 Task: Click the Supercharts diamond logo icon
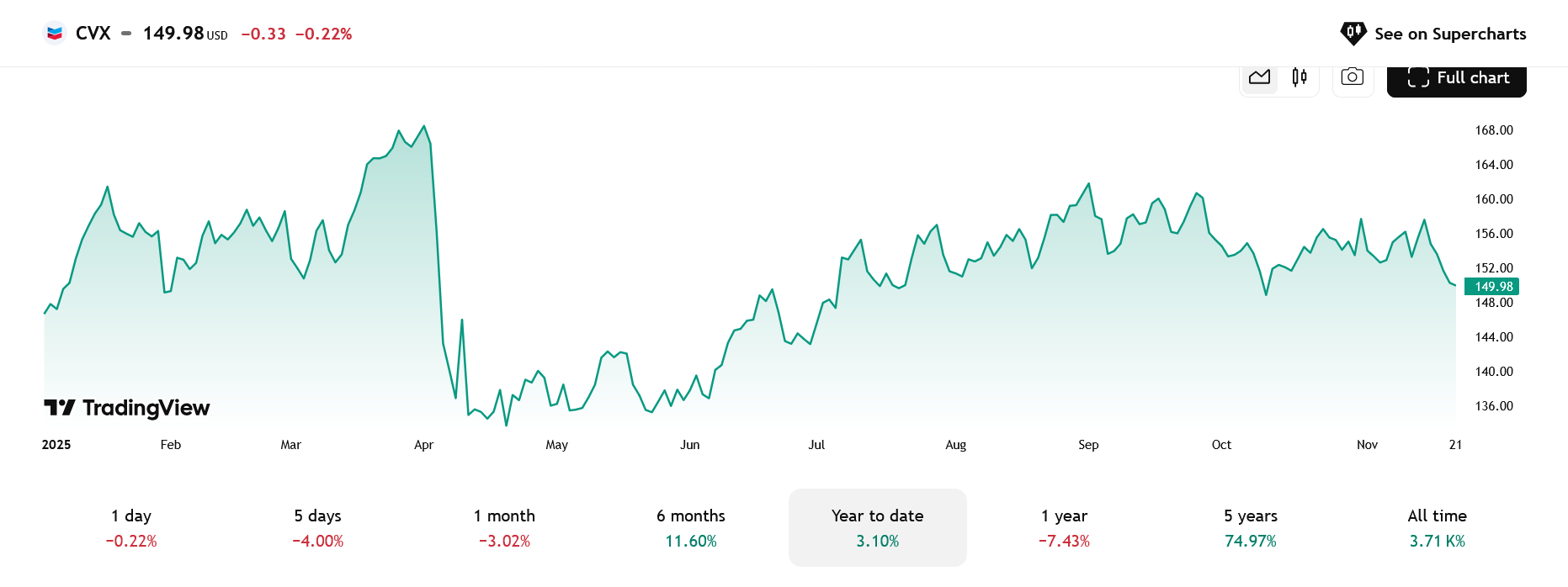[1353, 34]
